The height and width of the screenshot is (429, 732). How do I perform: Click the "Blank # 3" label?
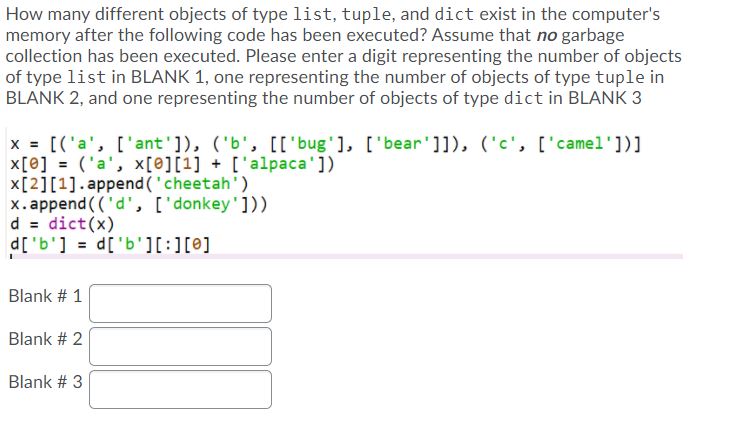pyautogui.click(x=45, y=382)
